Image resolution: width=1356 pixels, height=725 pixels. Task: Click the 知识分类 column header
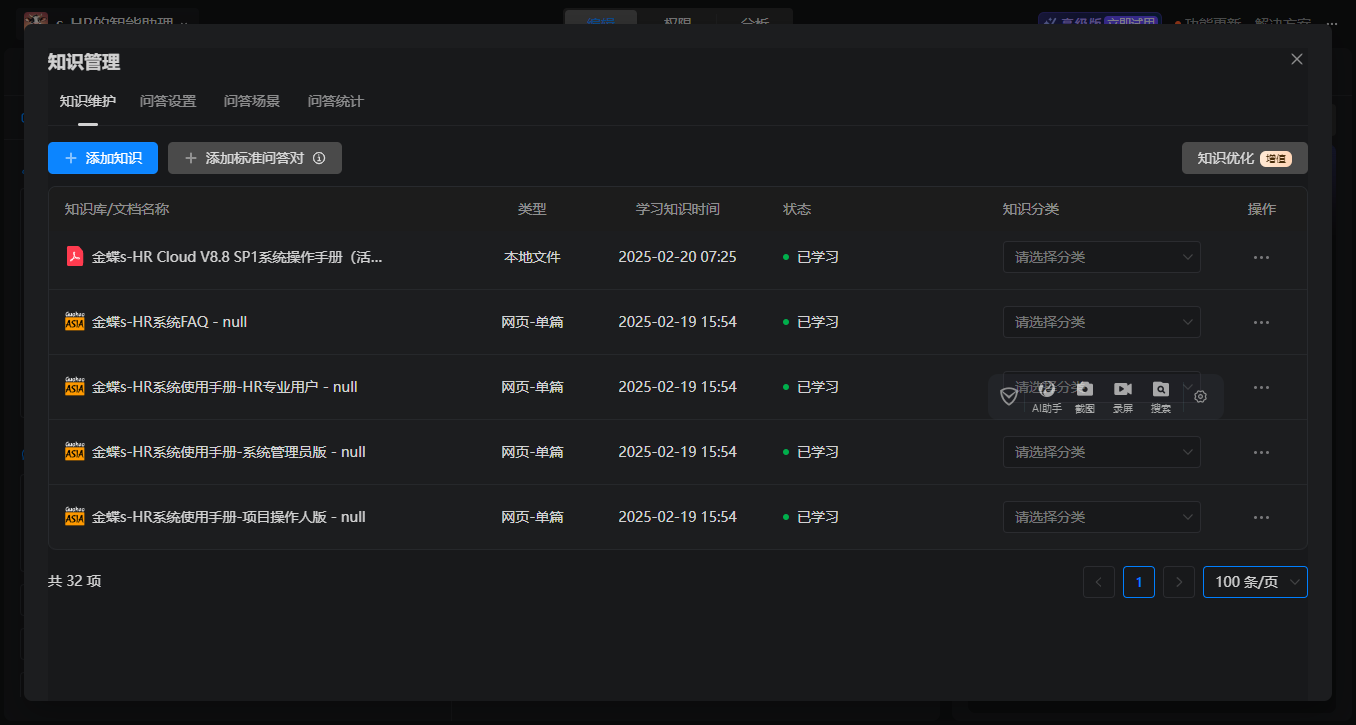(1031, 209)
